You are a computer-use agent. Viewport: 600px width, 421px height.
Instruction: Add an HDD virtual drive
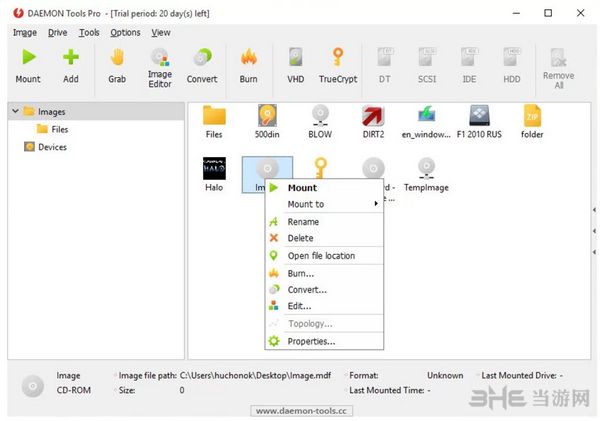[512, 67]
